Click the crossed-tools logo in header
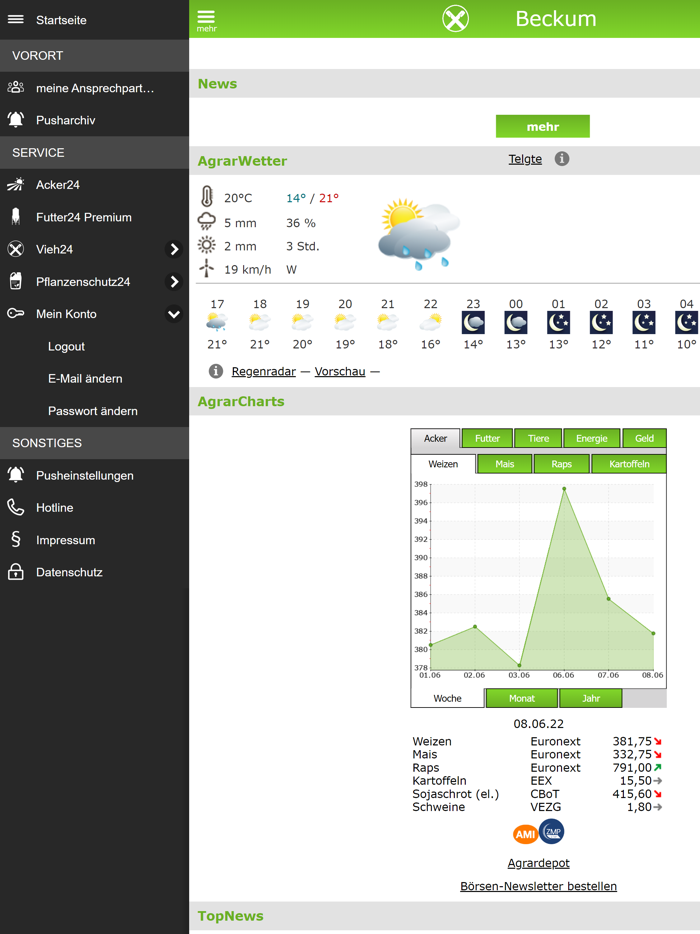This screenshot has width=700, height=934. tap(456, 19)
